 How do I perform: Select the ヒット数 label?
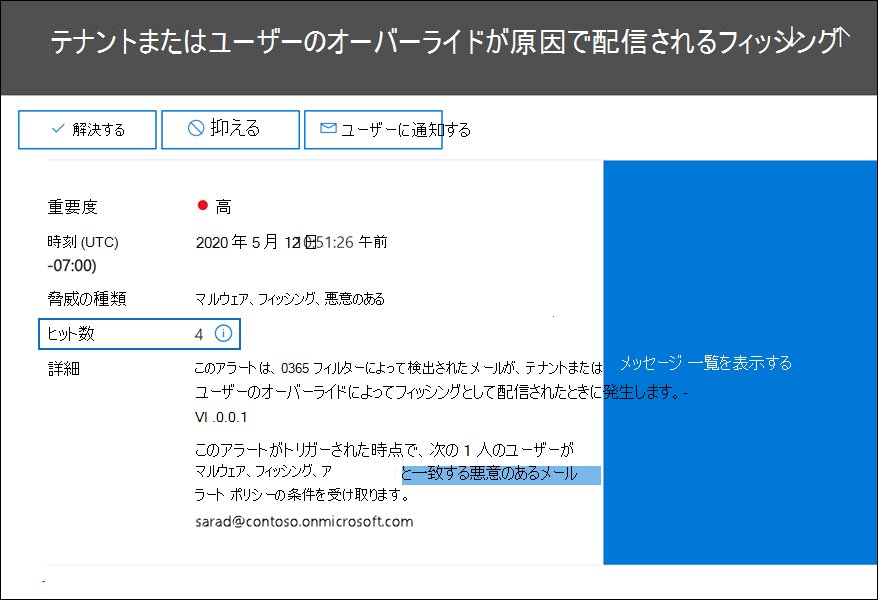point(71,334)
